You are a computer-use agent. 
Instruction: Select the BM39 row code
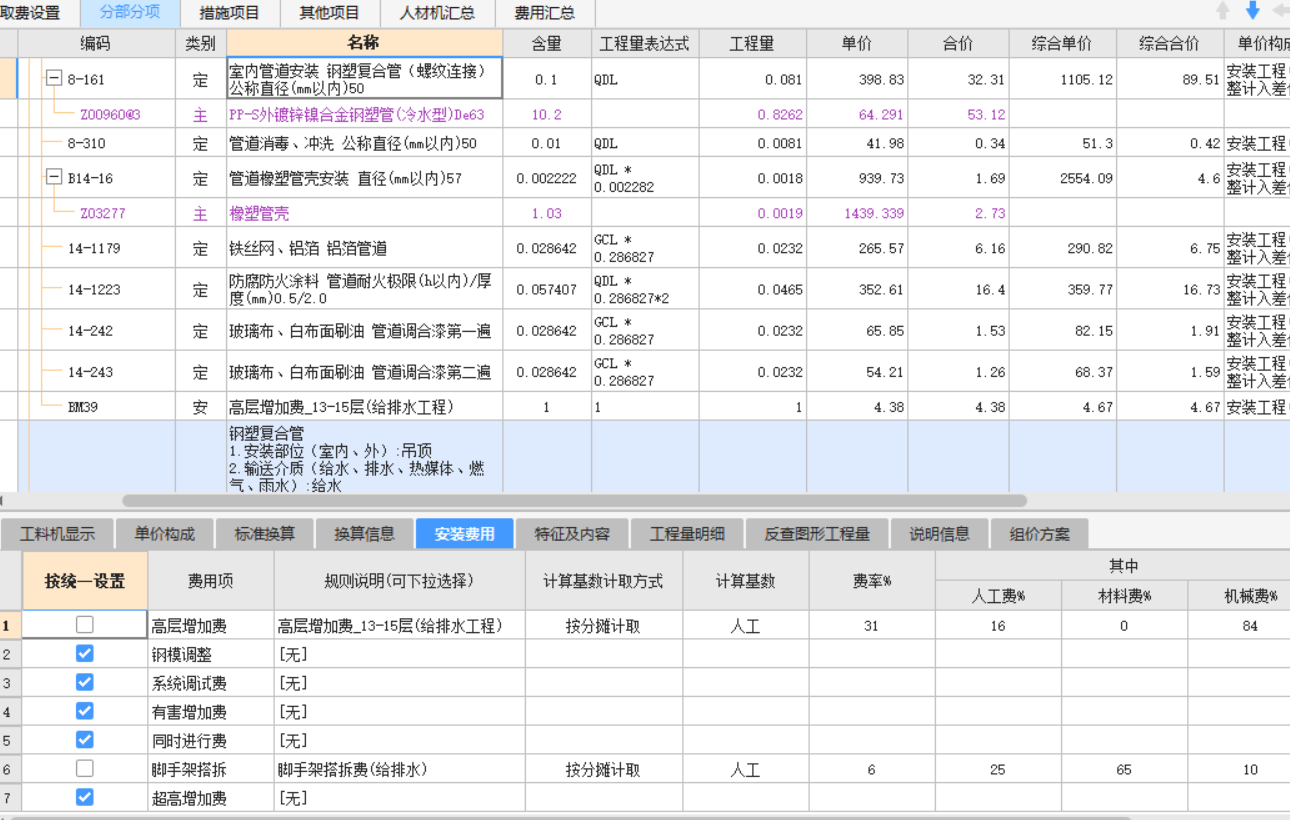tap(83, 407)
